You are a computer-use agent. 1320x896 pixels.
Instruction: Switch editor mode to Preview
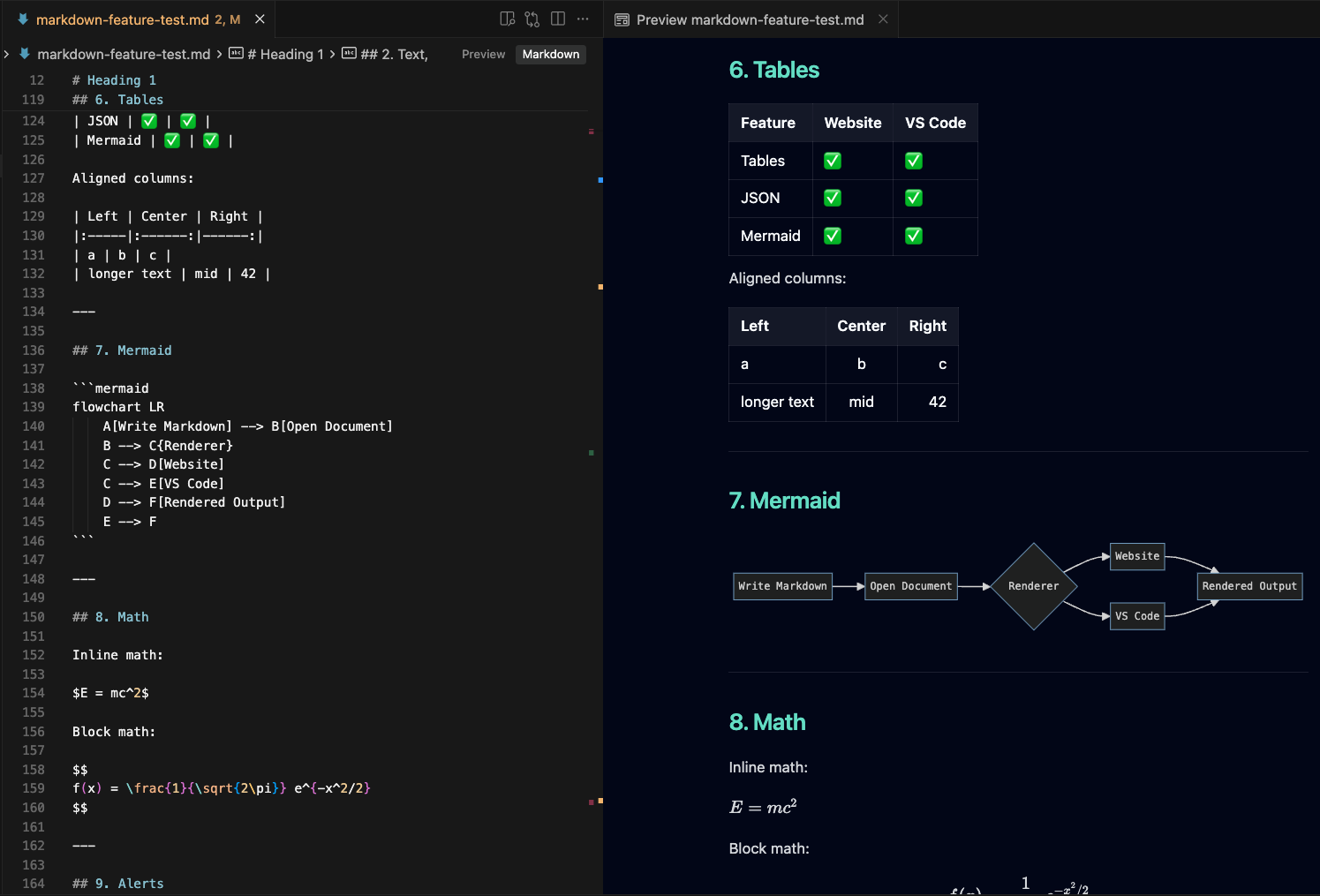[483, 54]
